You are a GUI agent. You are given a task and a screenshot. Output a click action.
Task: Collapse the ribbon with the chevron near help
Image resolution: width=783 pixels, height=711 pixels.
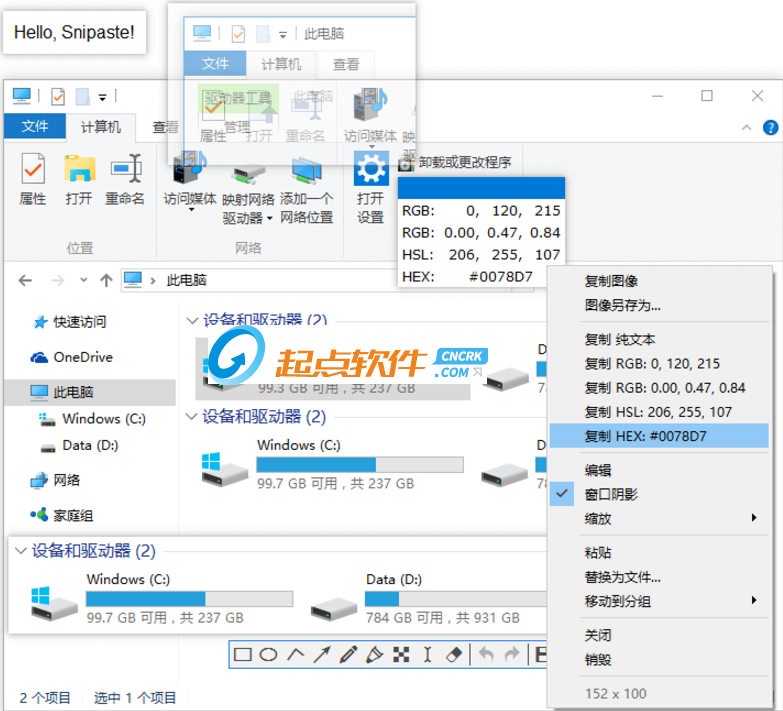[x=747, y=128]
